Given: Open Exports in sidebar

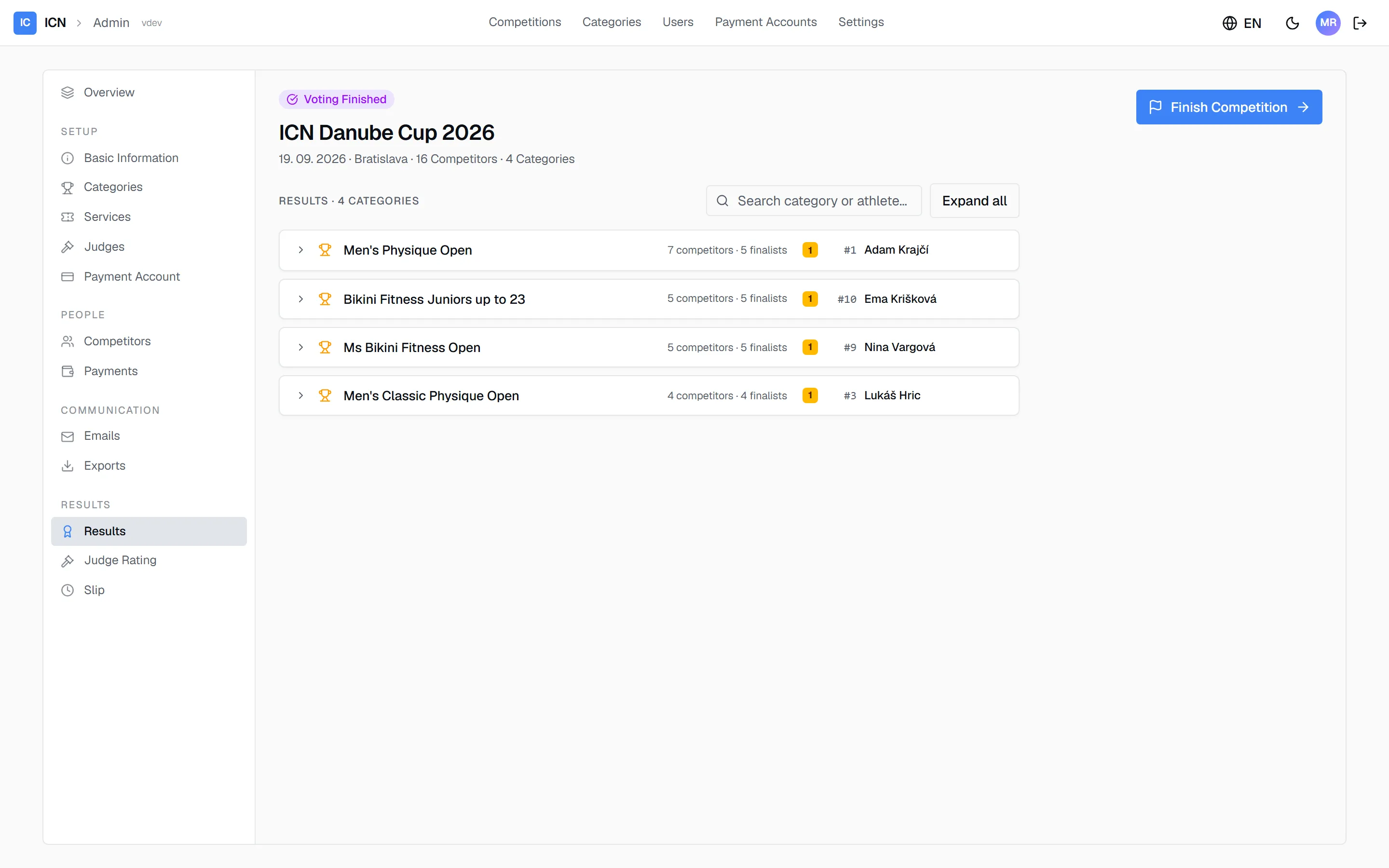Looking at the screenshot, I should pyautogui.click(x=149, y=465).
